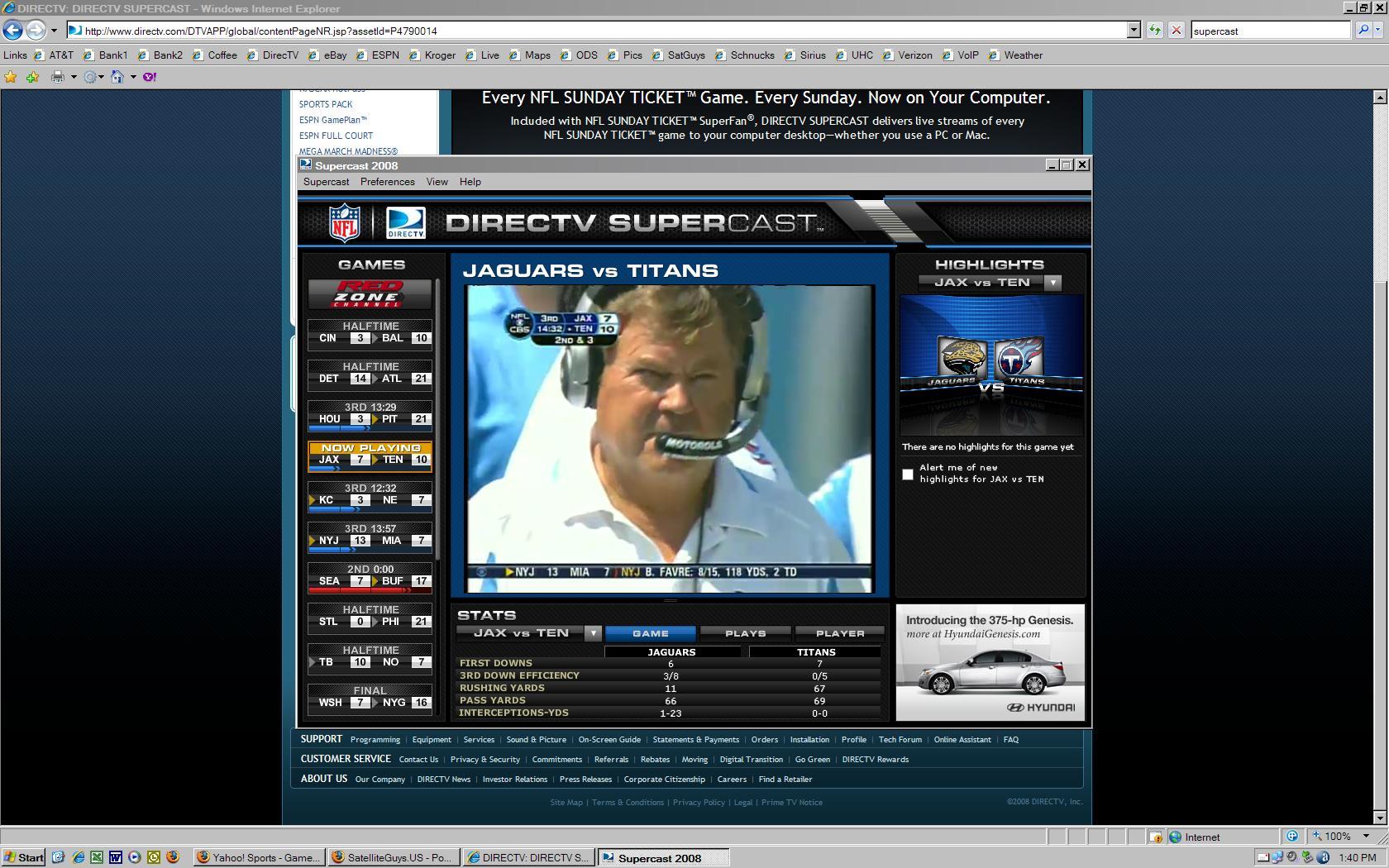Select the SEA vs BUF game
Viewport: 1389px width, 868px height.
[x=370, y=577]
